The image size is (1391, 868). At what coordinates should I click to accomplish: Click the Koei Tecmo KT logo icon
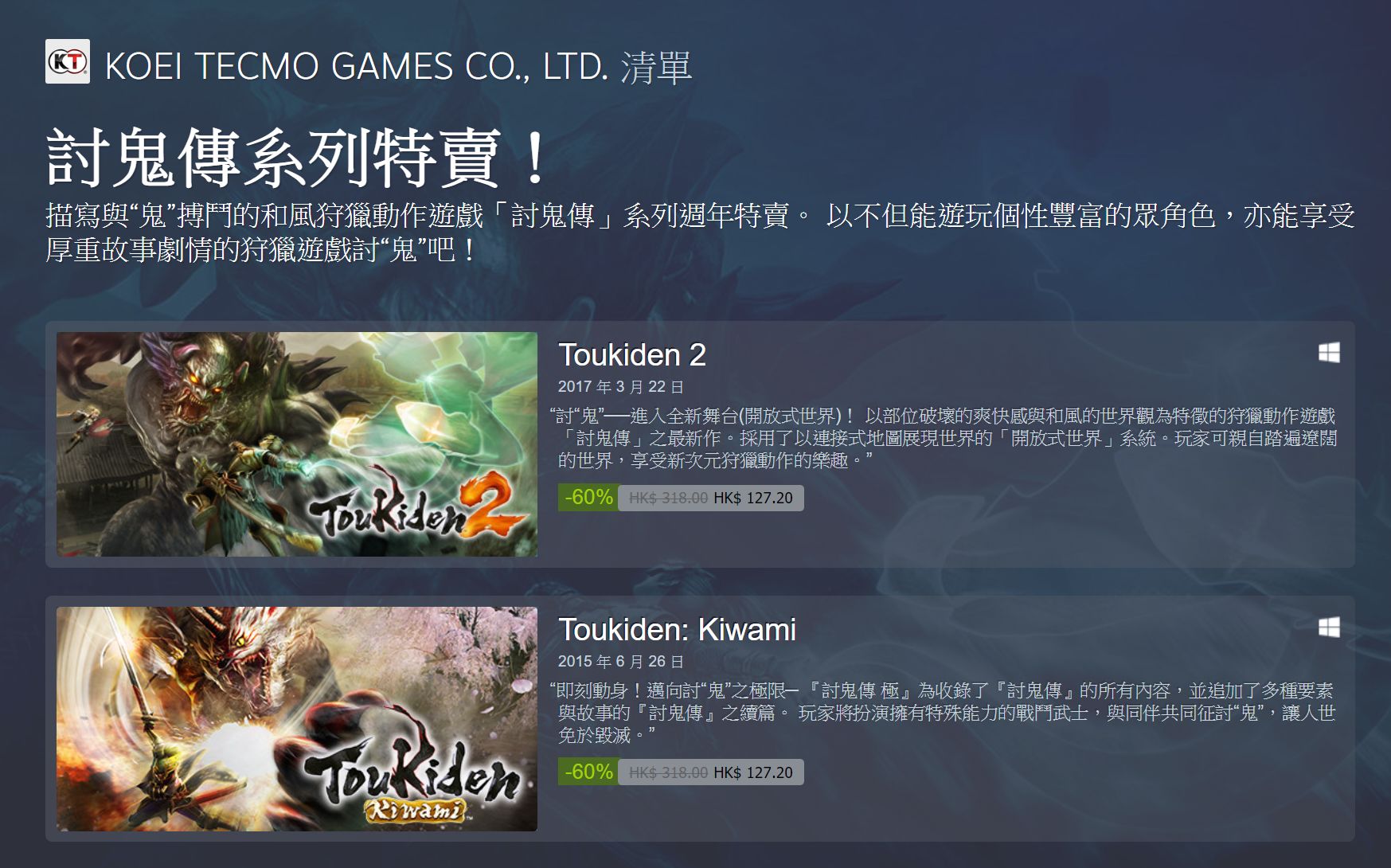(68, 61)
